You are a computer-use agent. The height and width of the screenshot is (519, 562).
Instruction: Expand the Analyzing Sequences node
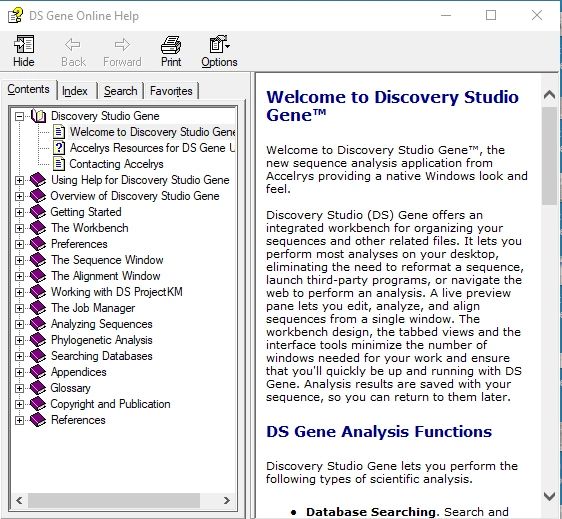coord(19,324)
